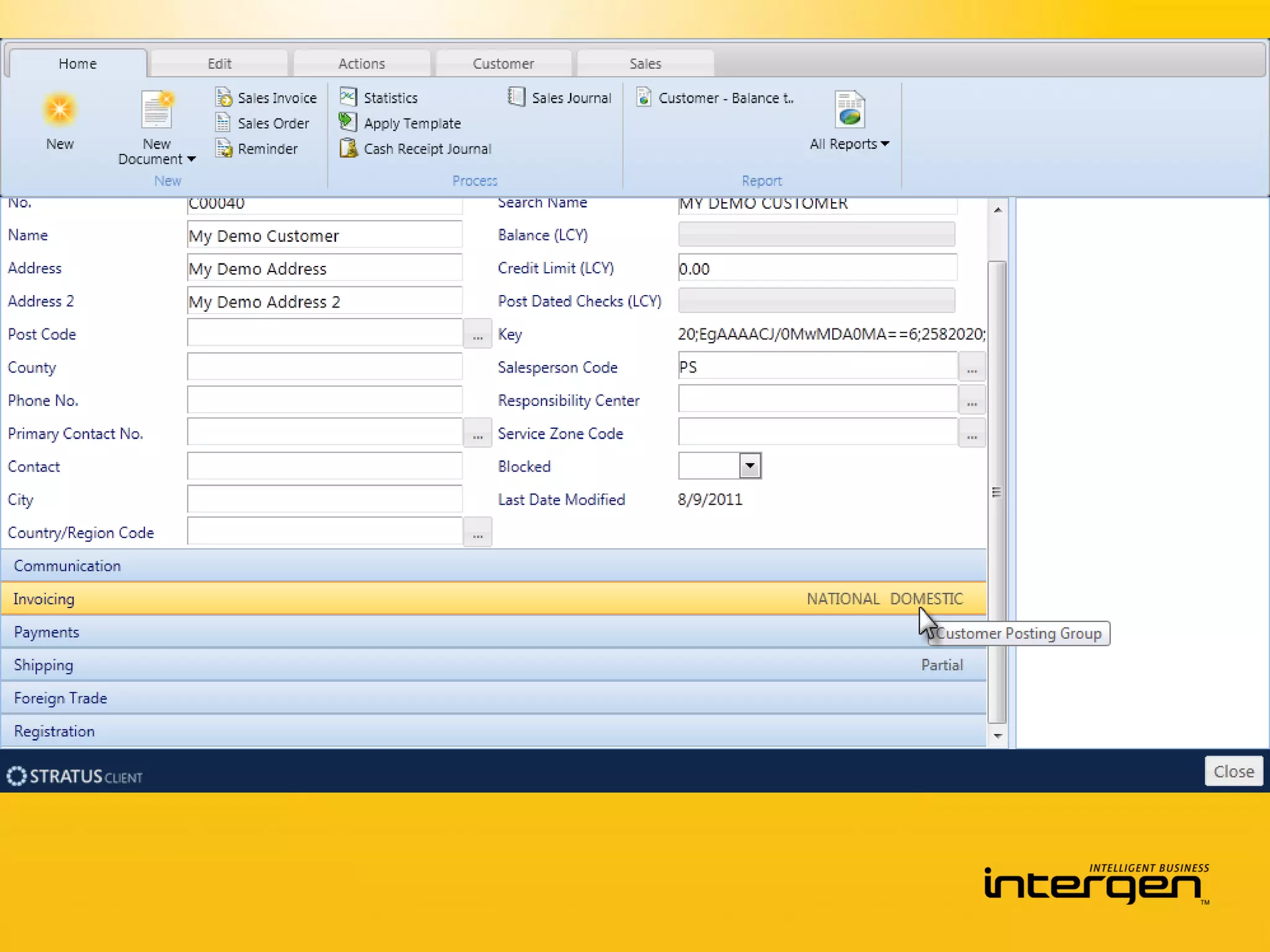This screenshot has width=1270, height=952.
Task: Expand the Registration section
Action: 494,731
